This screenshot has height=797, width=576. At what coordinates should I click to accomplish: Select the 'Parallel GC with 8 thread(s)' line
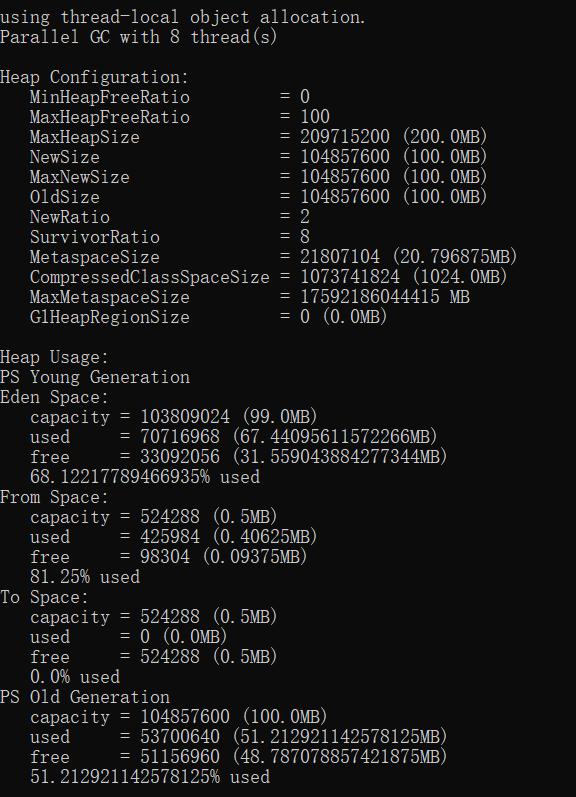[138, 37]
